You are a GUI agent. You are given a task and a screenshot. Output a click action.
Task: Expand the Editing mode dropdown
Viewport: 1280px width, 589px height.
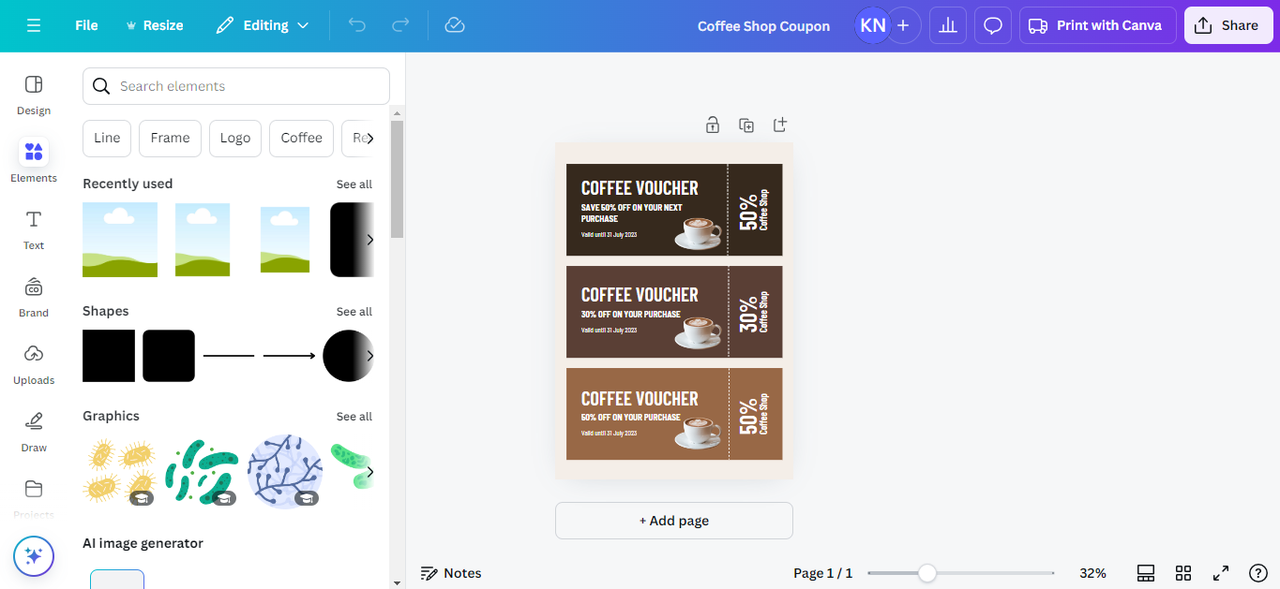pyautogui.click(x=263, y=25)
